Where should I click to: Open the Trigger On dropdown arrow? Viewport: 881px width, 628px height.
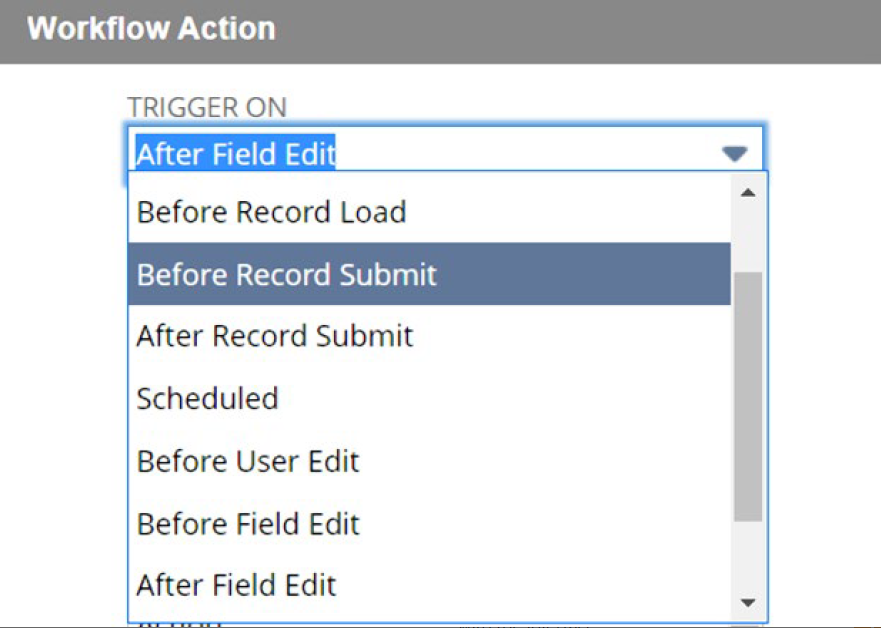pyautogui.click(x=734, y=154)
